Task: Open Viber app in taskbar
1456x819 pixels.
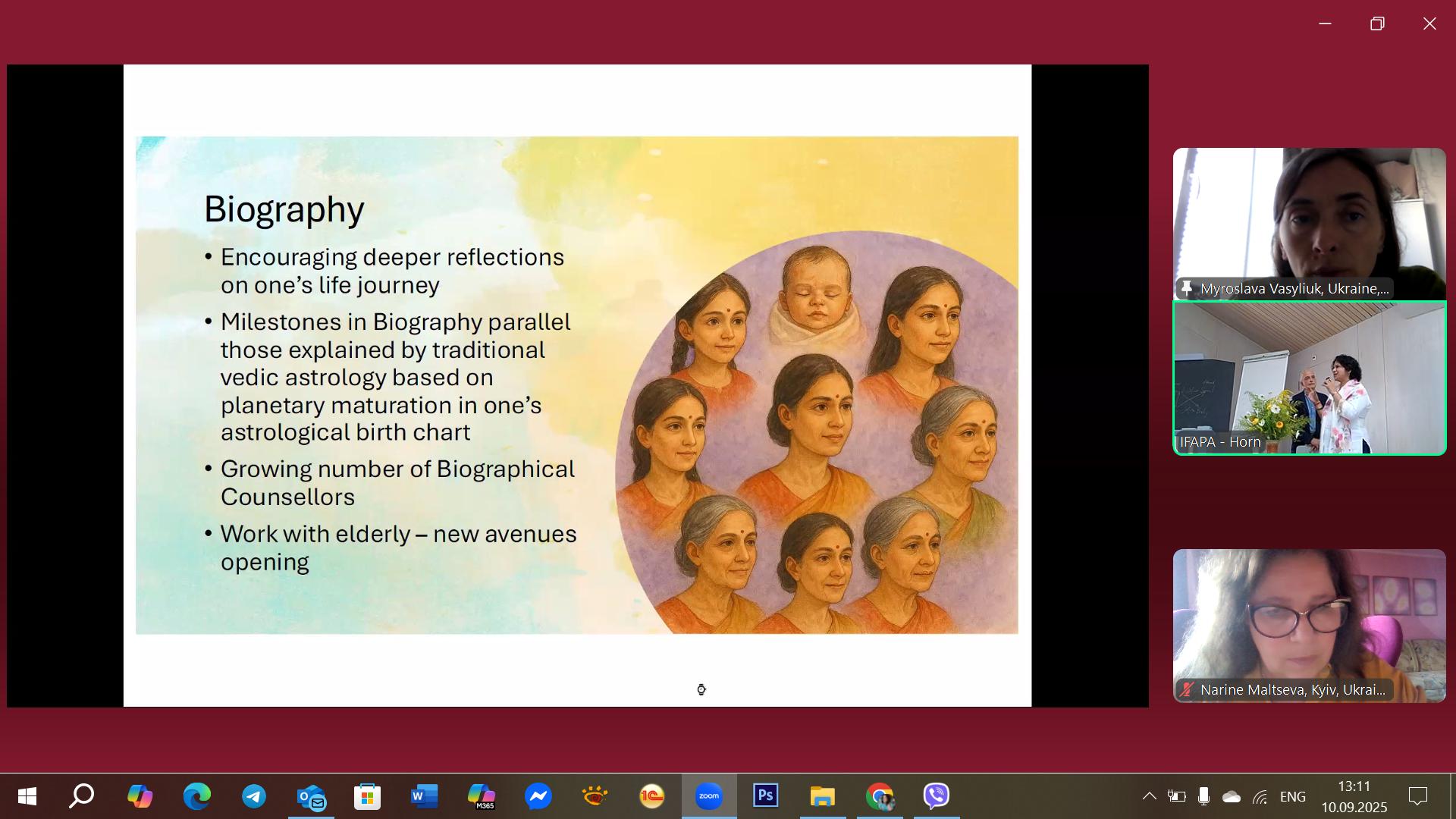Action: click(x=937, y=796)
